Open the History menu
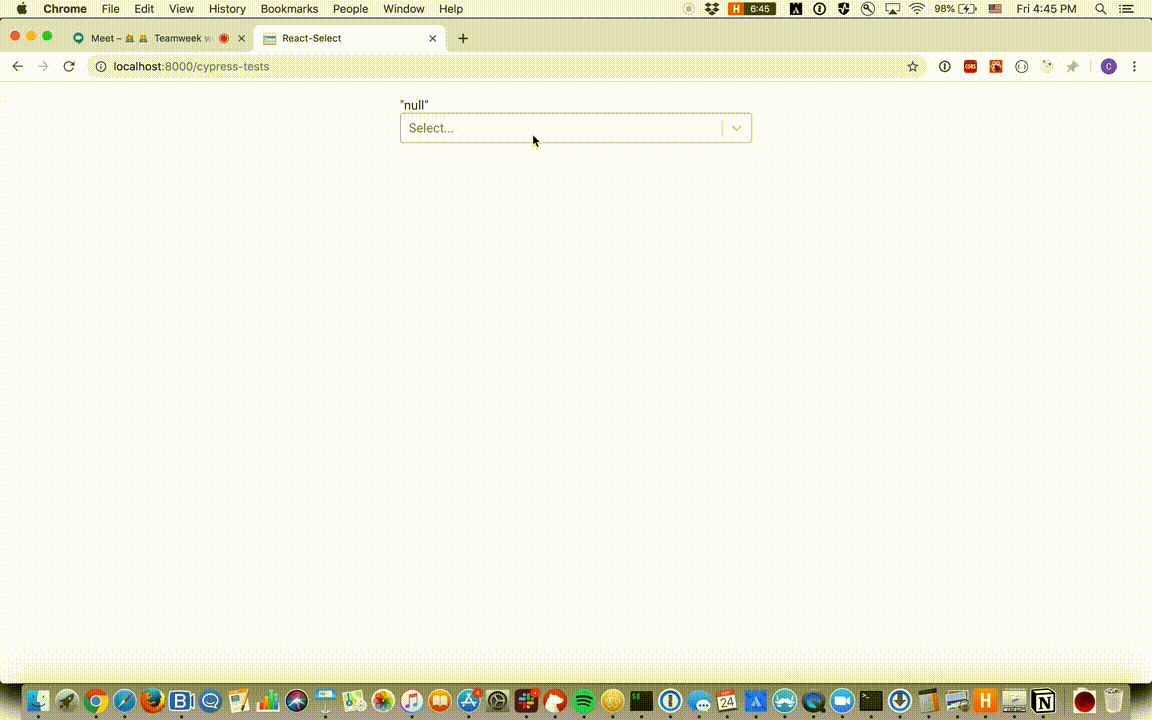The width and height of the screenshot is (1152, 720). [227, 9]
